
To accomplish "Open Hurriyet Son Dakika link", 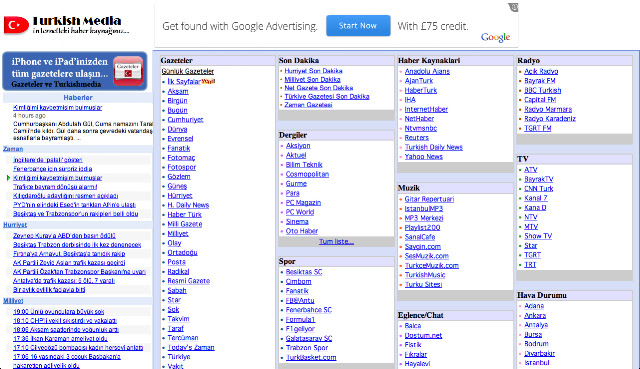I will click(313, 71).
